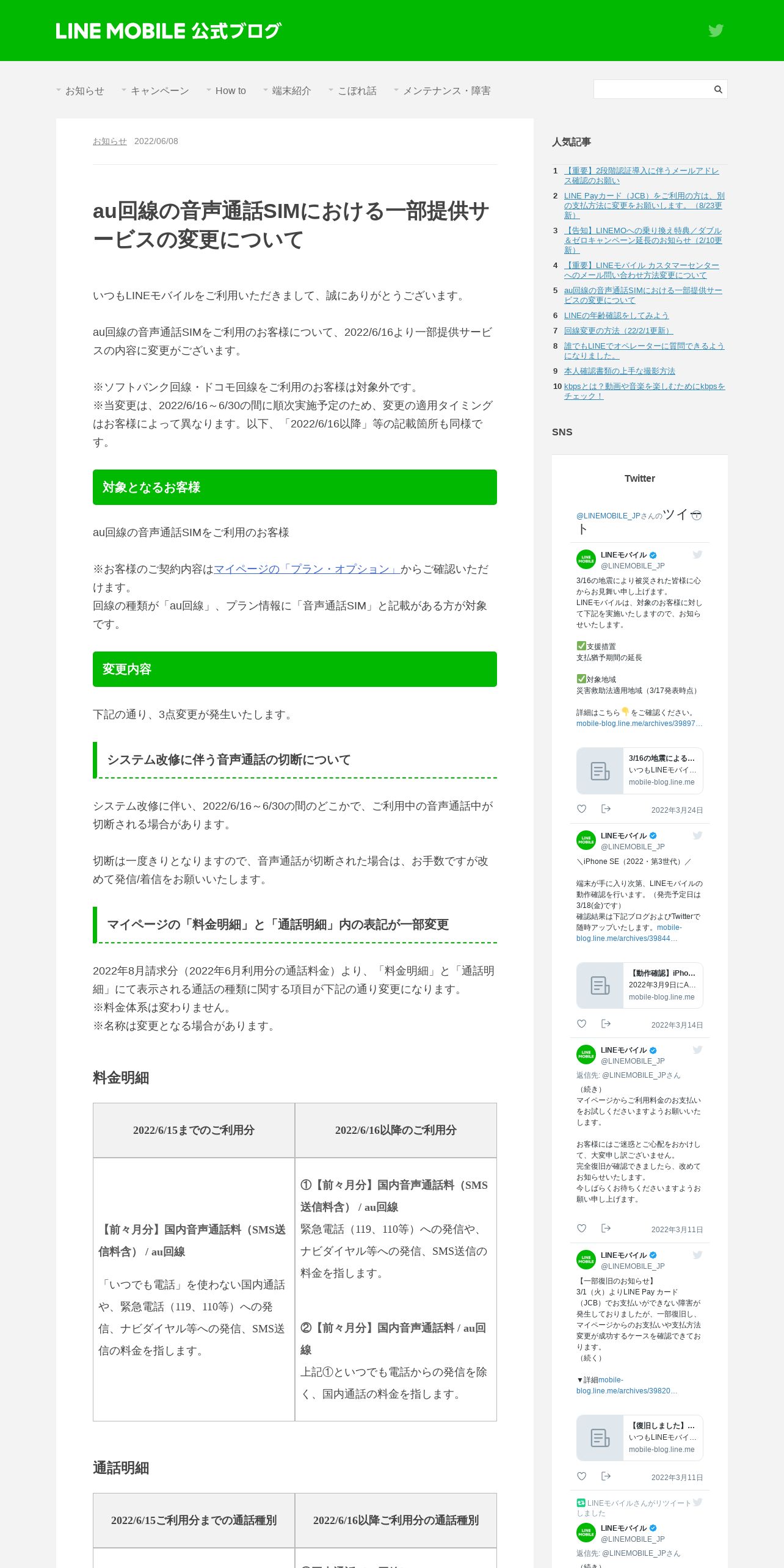Click Twitter bird on 【一部復旧のお知らせ】 tweet
The width and height of the screenshot is (784, 1568).
pos(697,1255)
